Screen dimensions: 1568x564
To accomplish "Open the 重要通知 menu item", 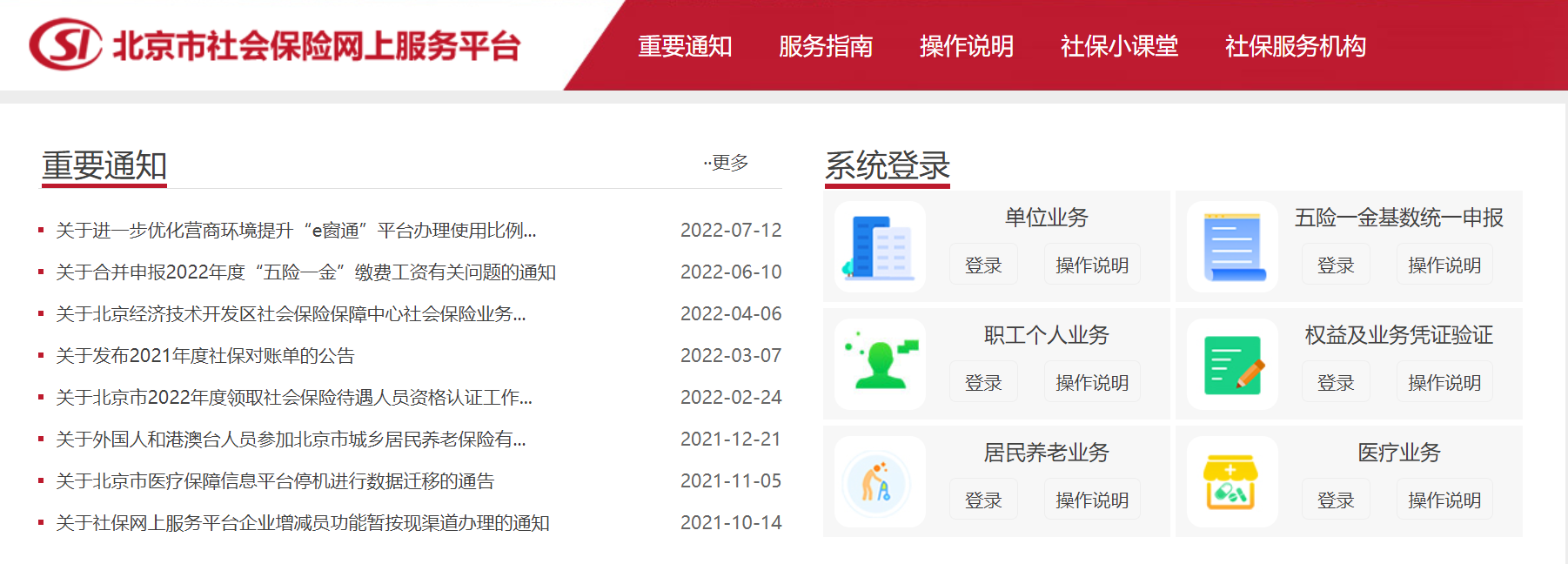I will click(x=685, y=46).
